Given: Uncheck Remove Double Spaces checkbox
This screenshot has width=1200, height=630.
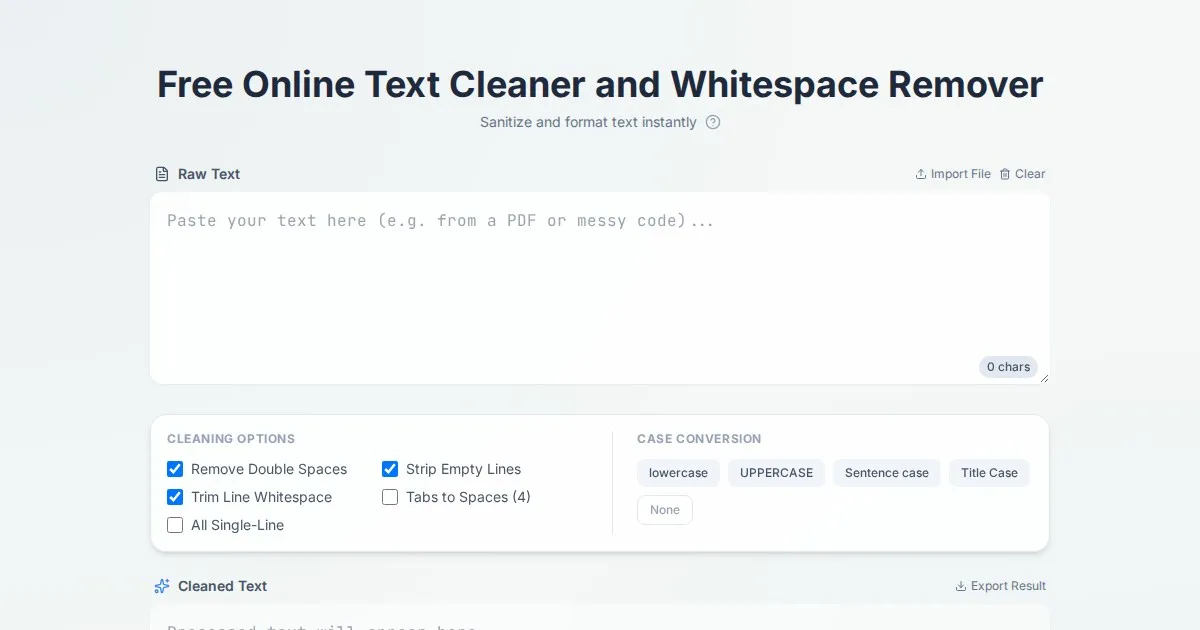Looking at the screenshot, I should point(175,469).
